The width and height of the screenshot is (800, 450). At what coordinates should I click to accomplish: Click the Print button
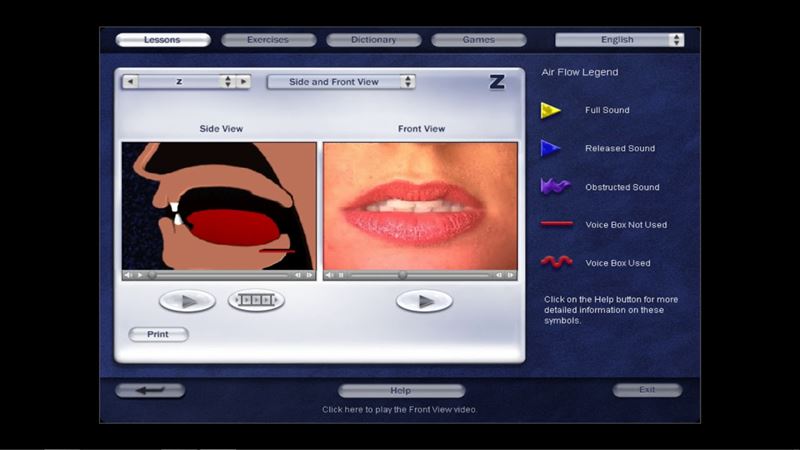coord(158,334)
